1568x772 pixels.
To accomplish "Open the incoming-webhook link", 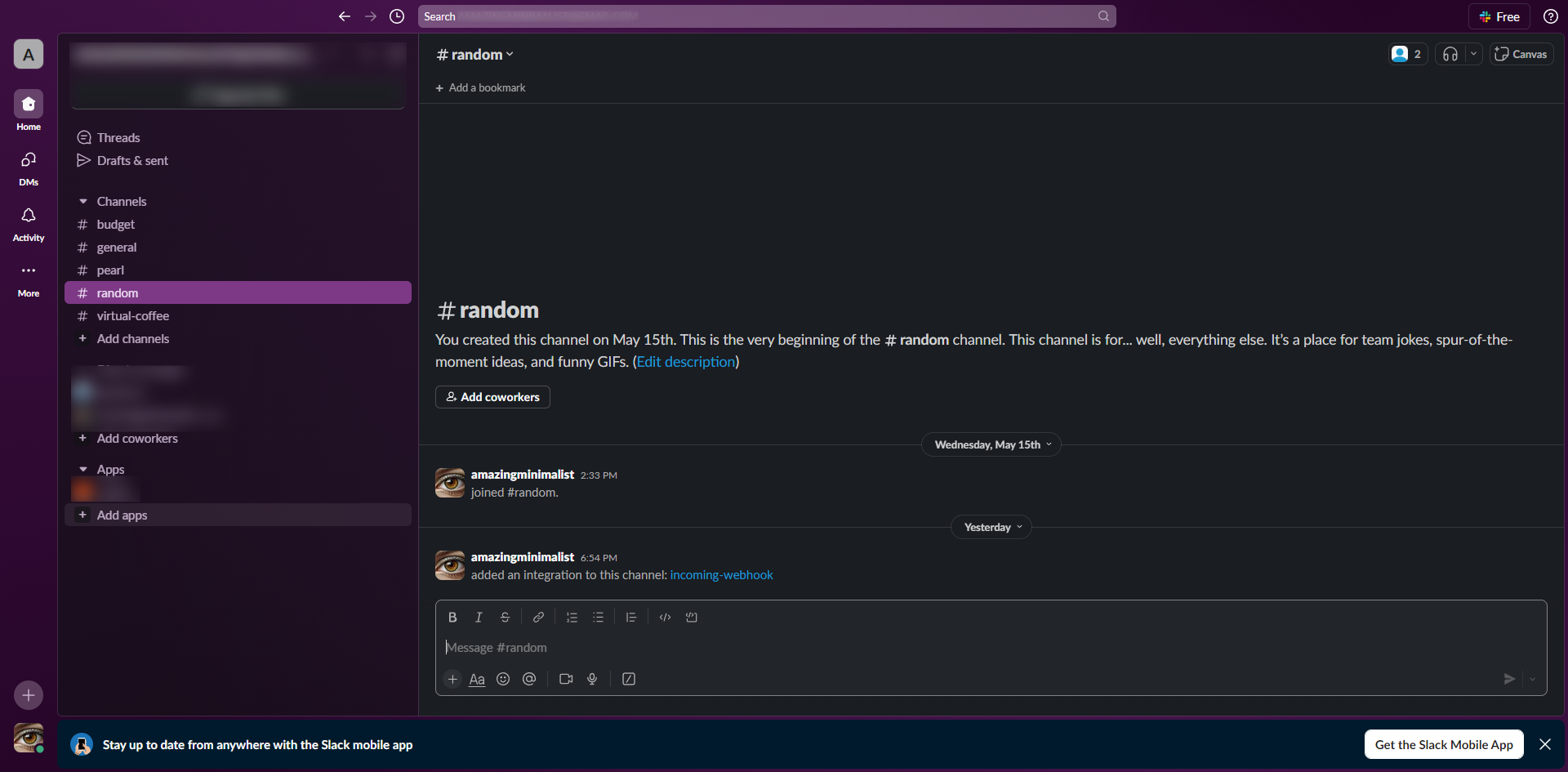I will (722, 575).
